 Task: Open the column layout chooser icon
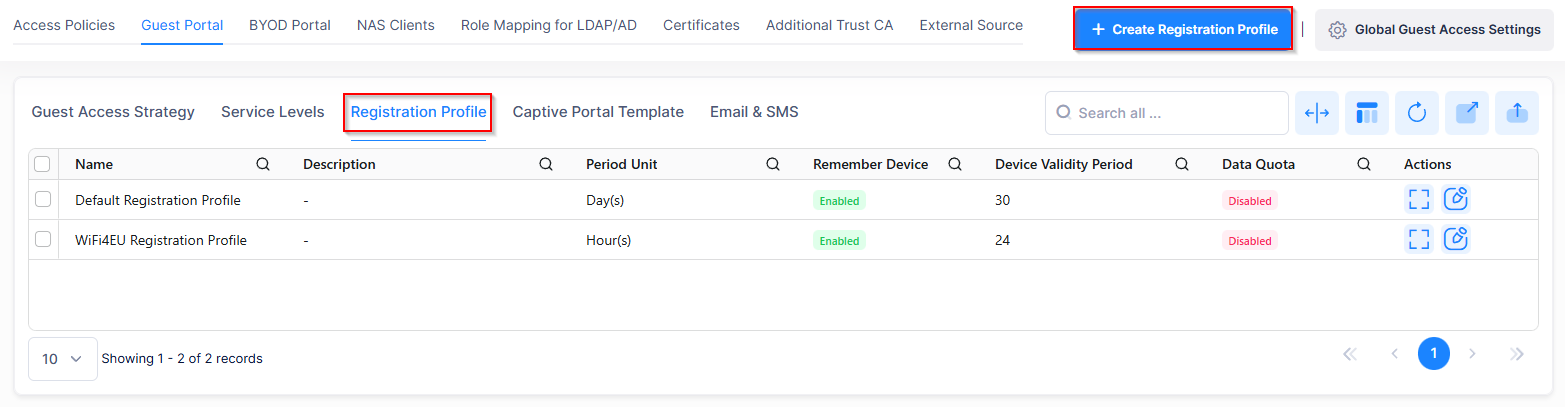[1367, 113]
